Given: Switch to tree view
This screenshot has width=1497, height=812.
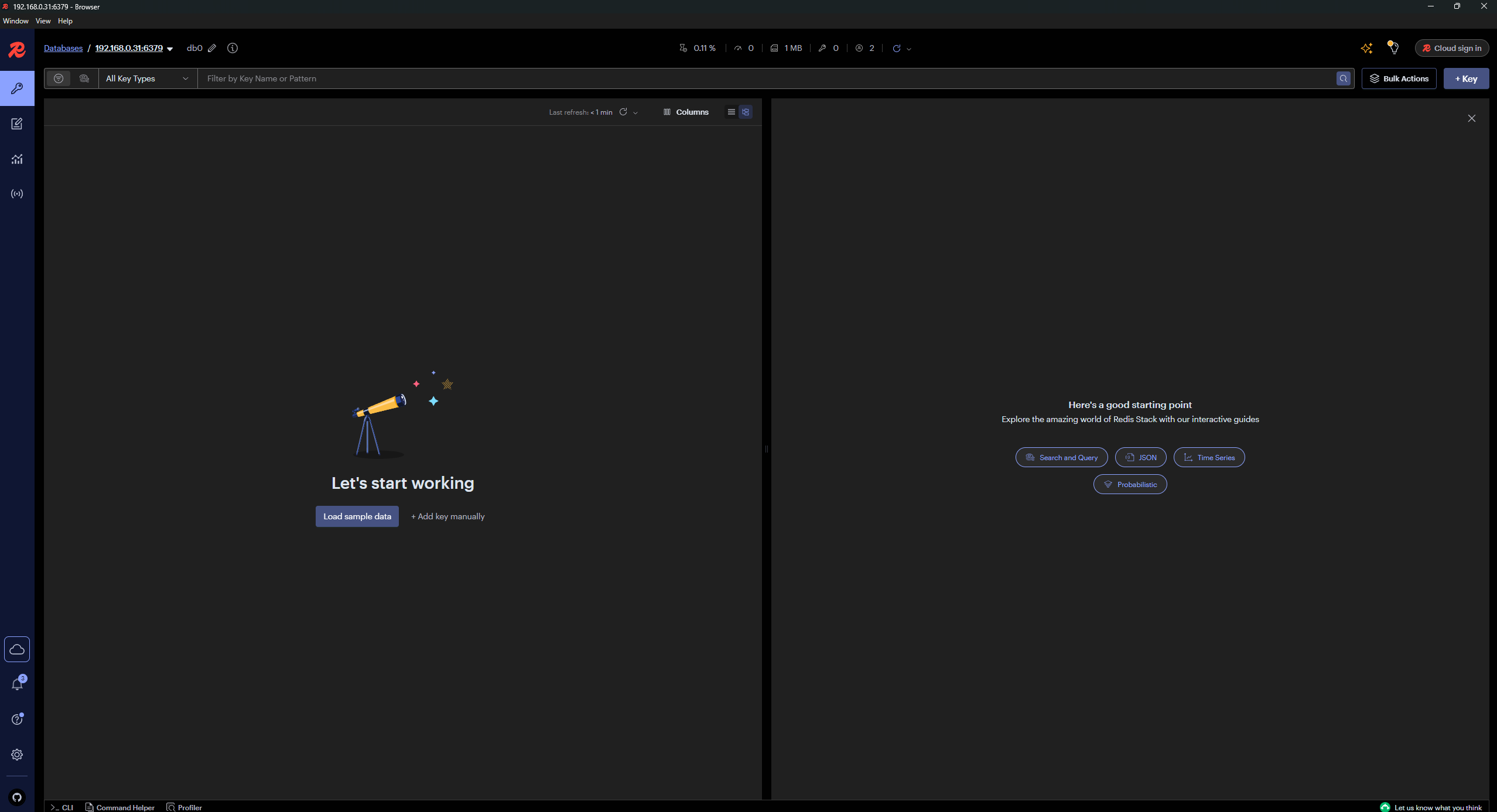Looking at the screenshot, I should click(x=746, y=112).
